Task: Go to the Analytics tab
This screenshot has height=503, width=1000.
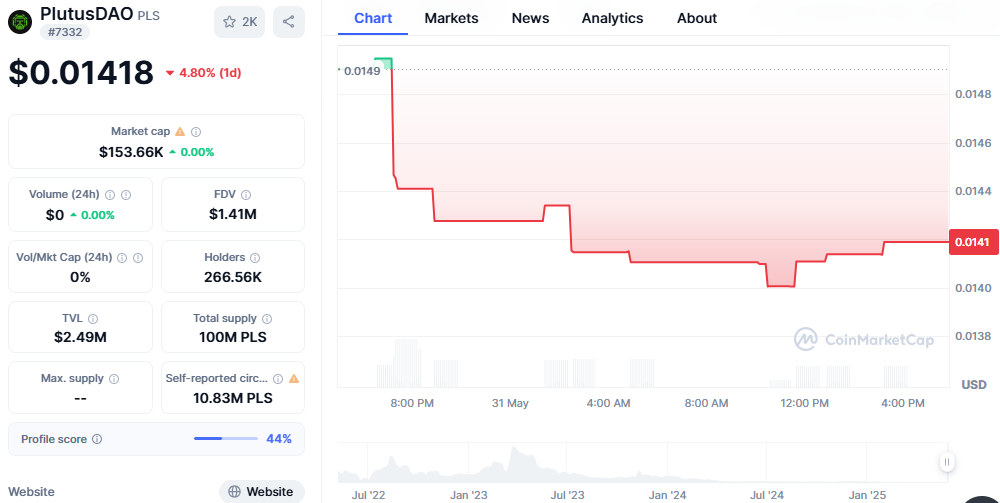Action: point(612,18)
